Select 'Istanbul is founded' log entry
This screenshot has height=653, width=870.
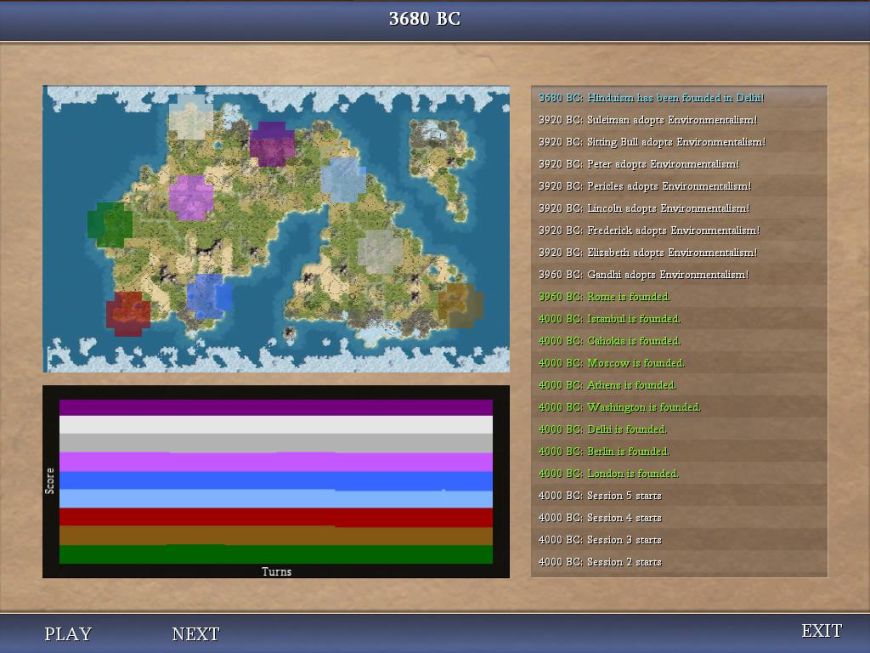(679, 319)
